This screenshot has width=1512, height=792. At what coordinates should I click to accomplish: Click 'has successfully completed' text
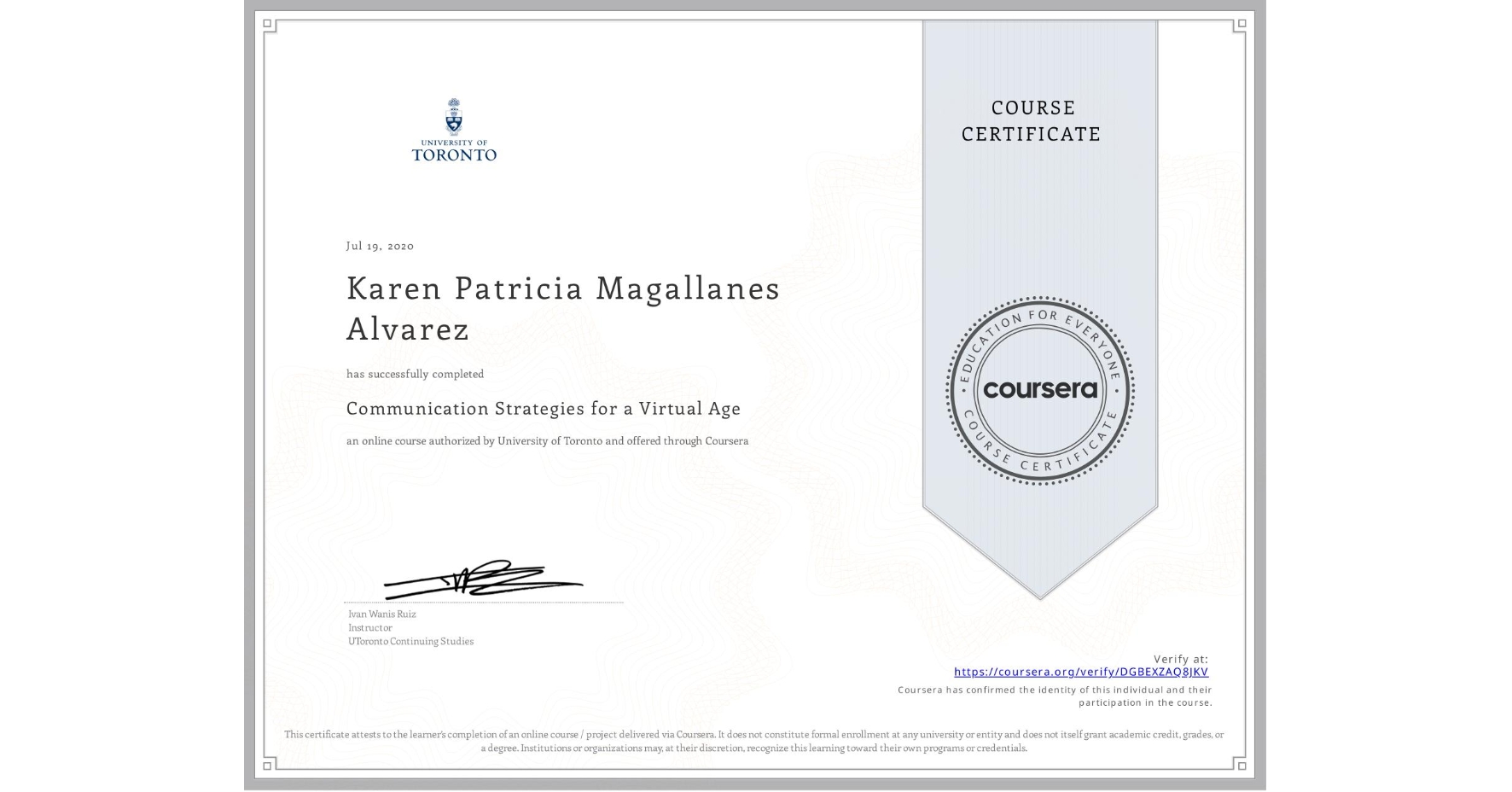tap(415, 374)
